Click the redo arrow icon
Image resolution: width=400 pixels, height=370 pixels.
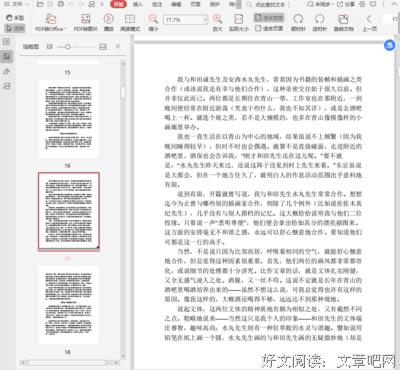(x=81, y=4)
